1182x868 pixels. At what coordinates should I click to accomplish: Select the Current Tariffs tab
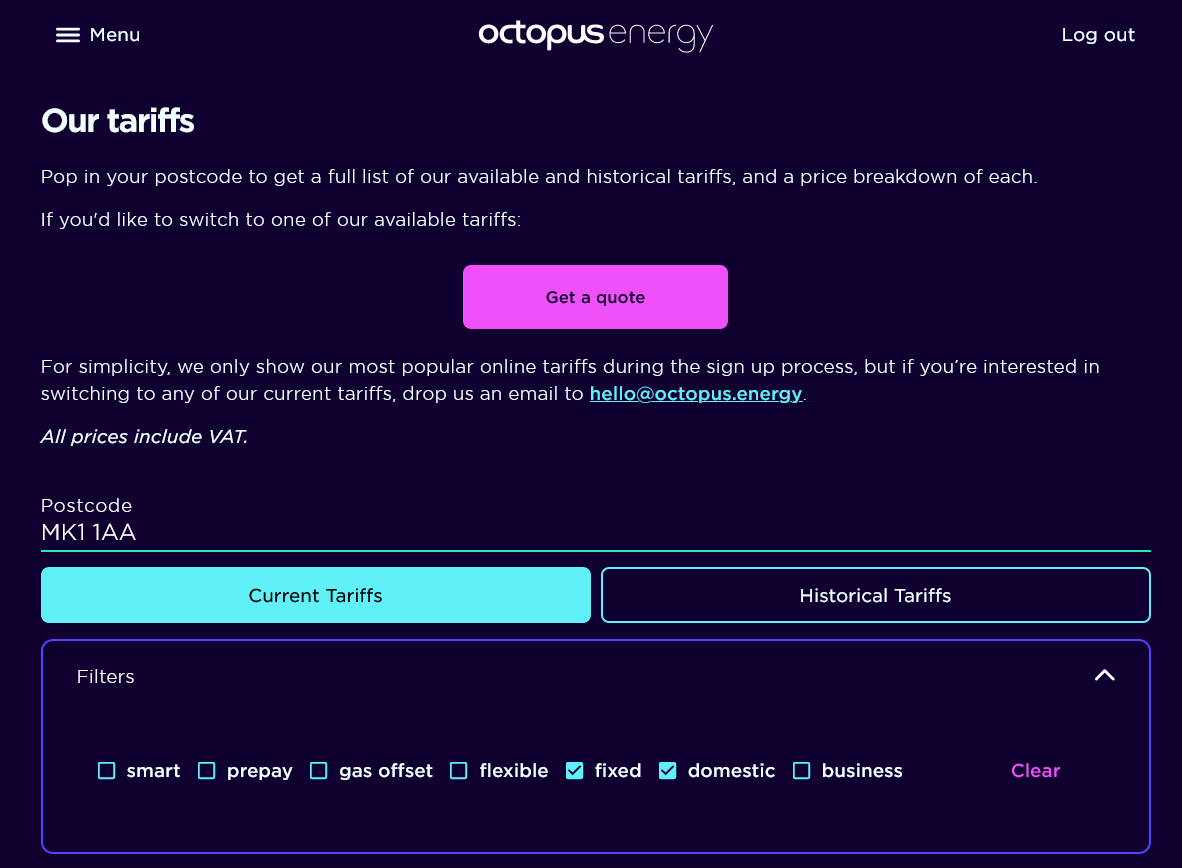pyautogui.click(x=316, y=595)
